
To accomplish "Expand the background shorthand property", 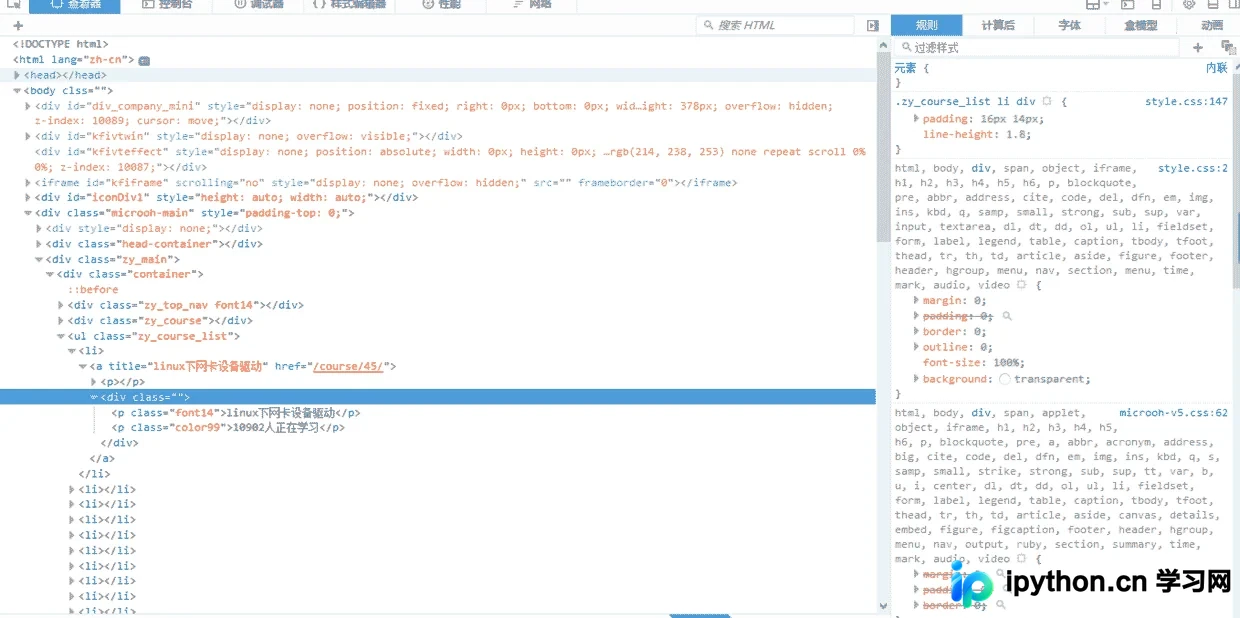I will click(x=917, y=379).
